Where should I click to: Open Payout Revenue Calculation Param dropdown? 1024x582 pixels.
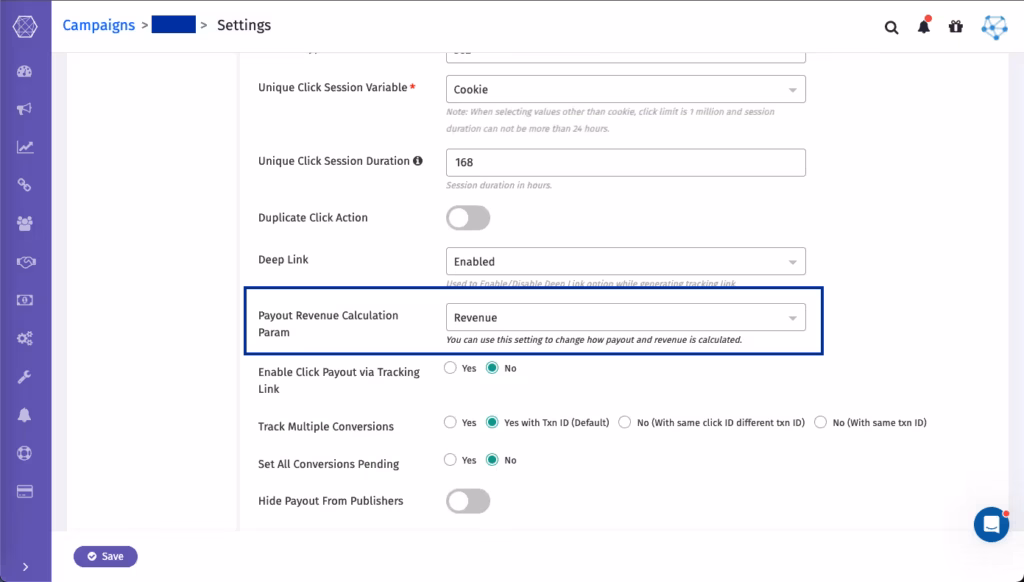point(626,317)
